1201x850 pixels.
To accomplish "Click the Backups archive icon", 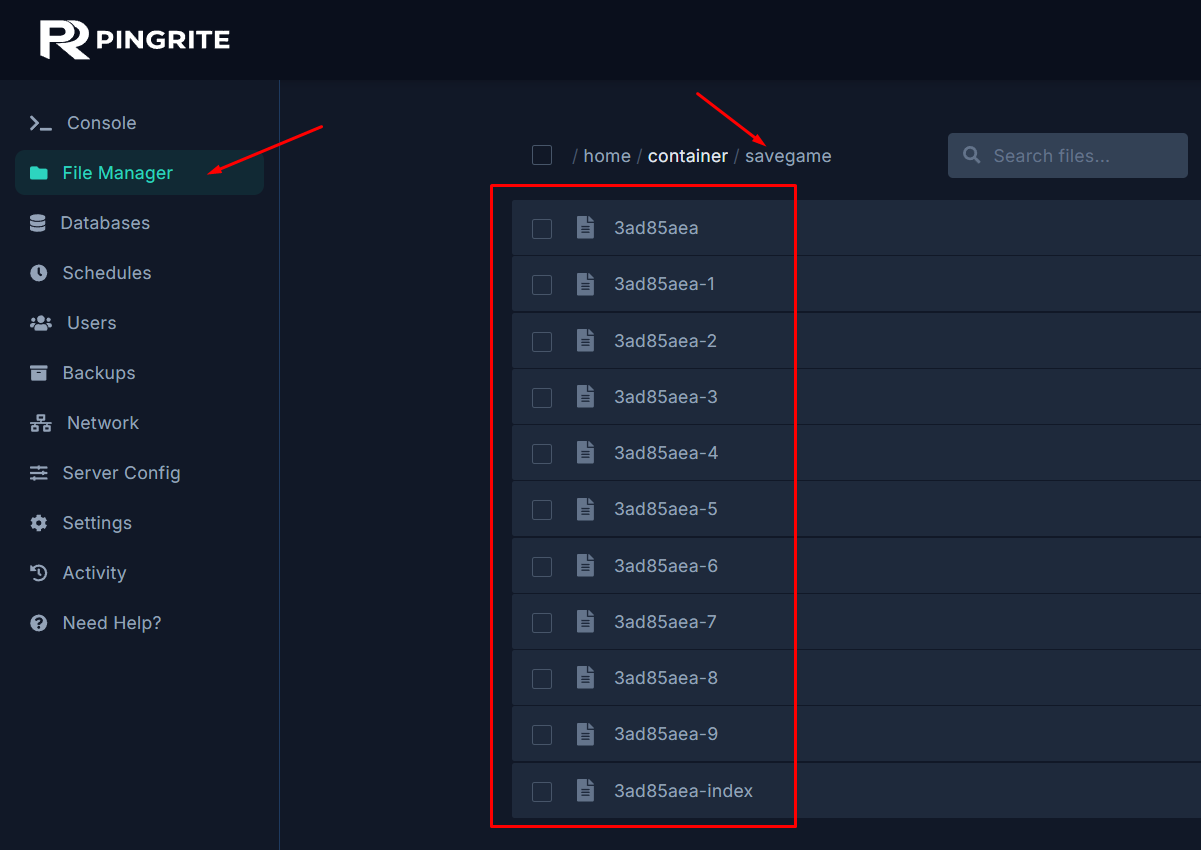I will pyautogui.click(x=39, y=373).
